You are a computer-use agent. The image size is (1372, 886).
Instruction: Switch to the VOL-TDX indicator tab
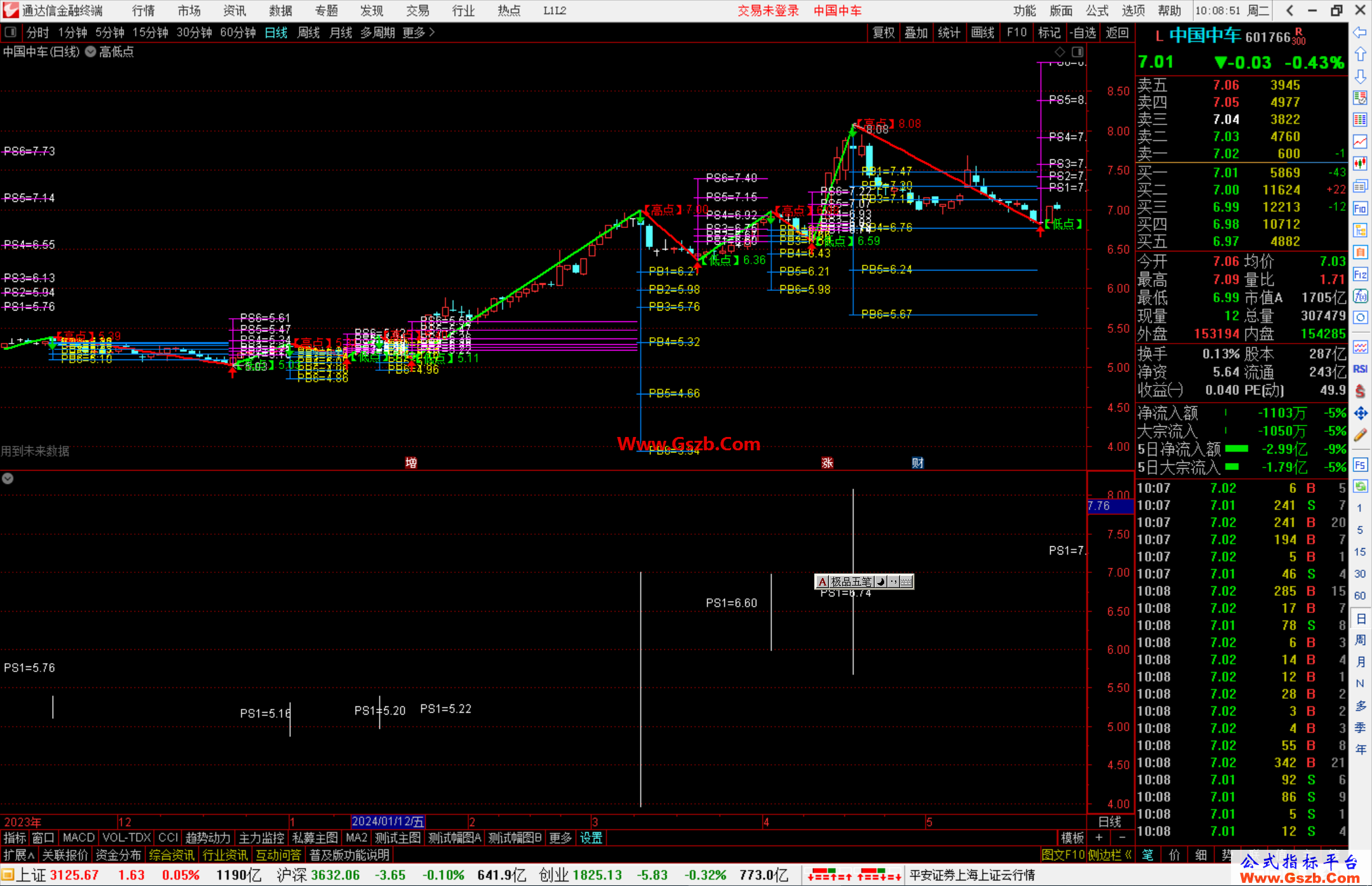[127, 838]
